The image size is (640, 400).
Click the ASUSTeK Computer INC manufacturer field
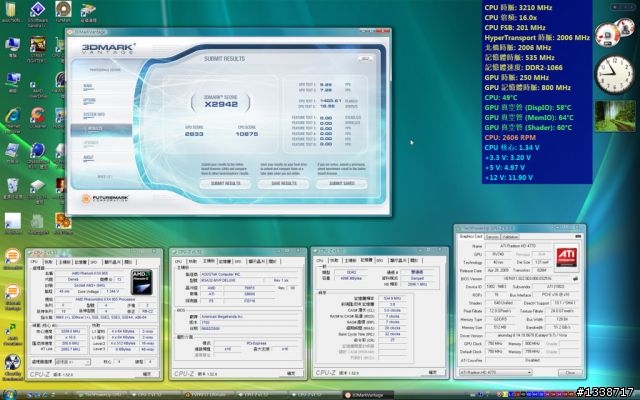coord(251,274)
